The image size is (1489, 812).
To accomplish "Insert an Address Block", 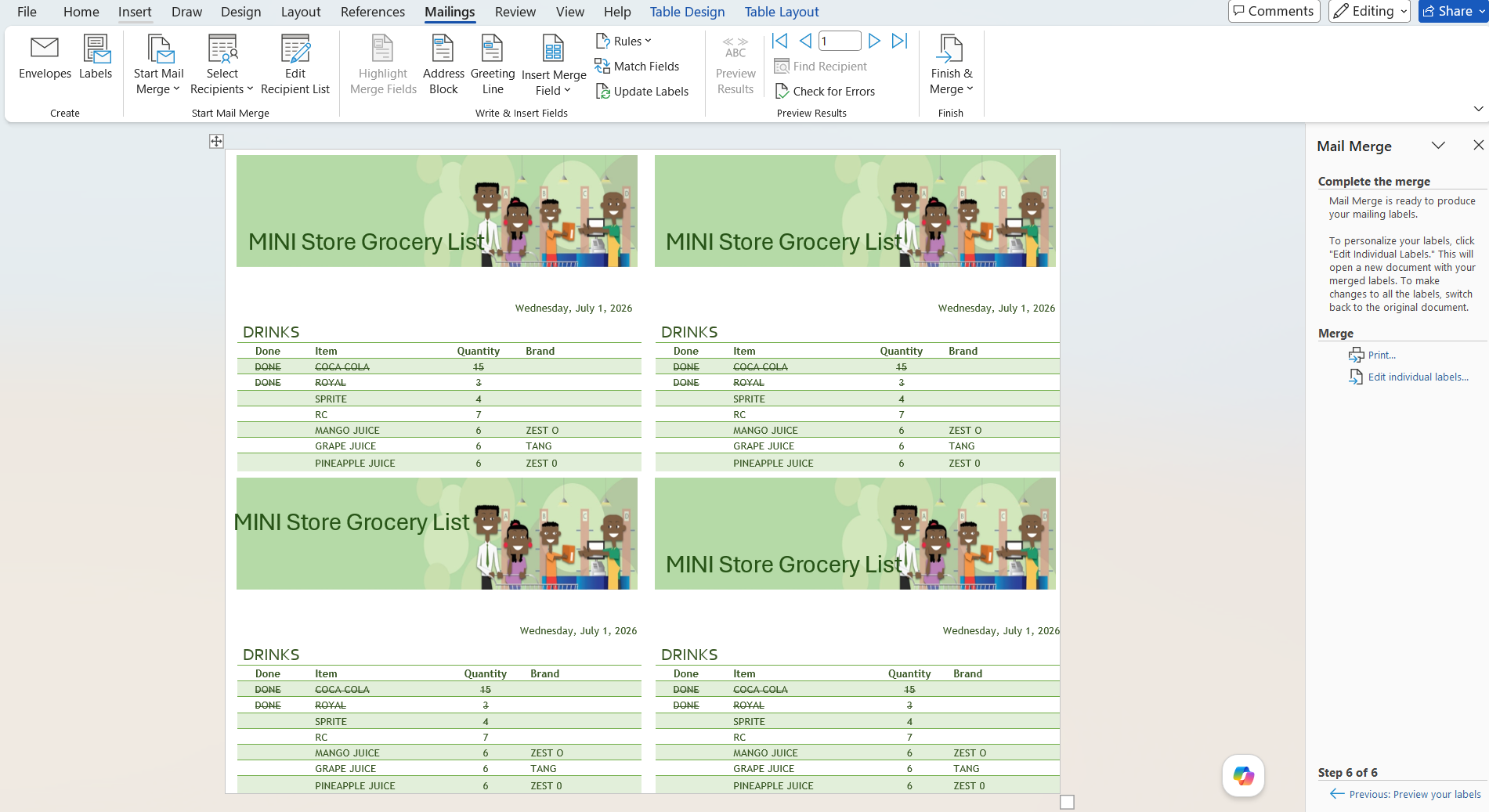I will [443, 66].
